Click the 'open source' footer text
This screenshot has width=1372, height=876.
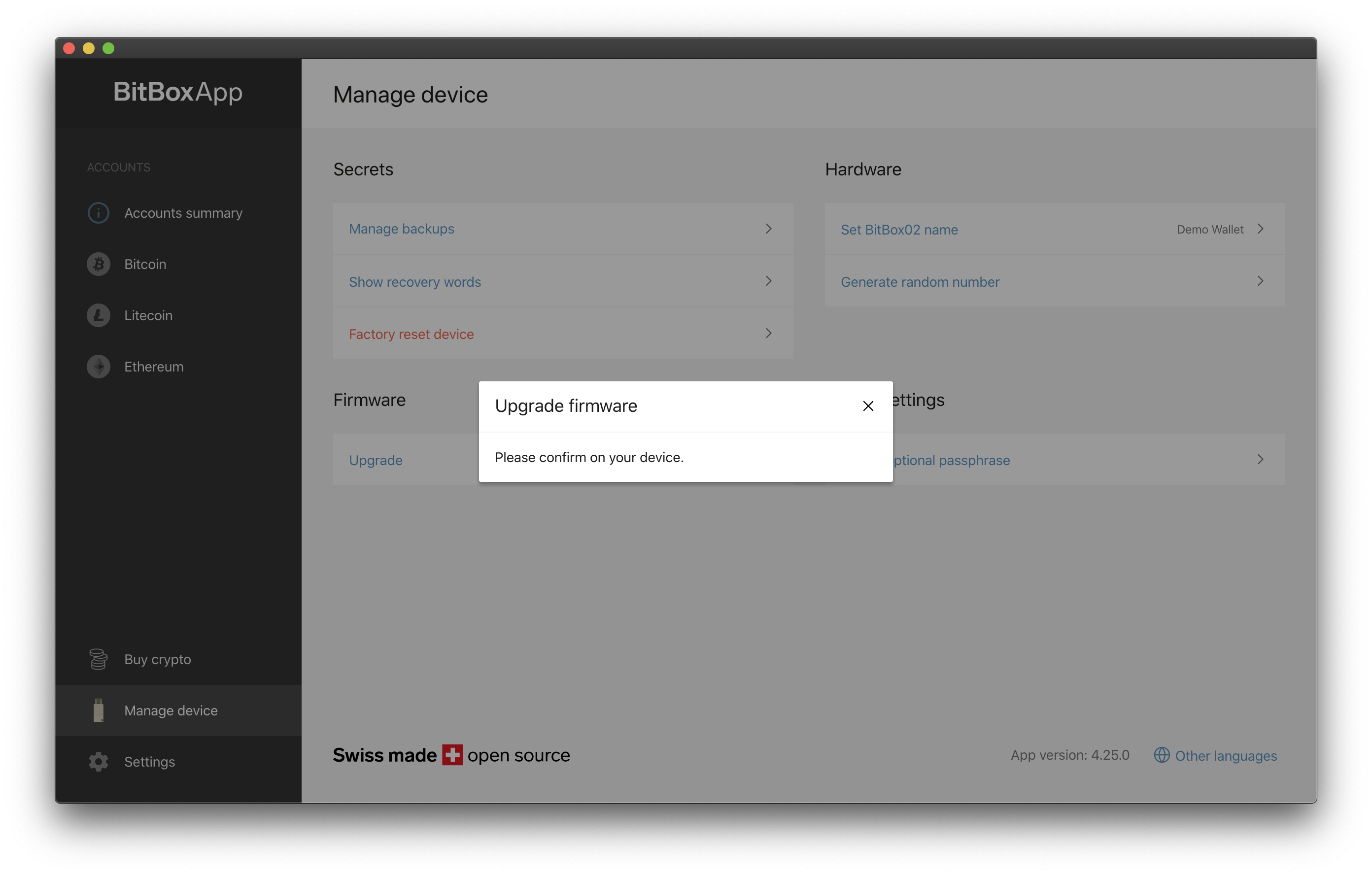518,756
